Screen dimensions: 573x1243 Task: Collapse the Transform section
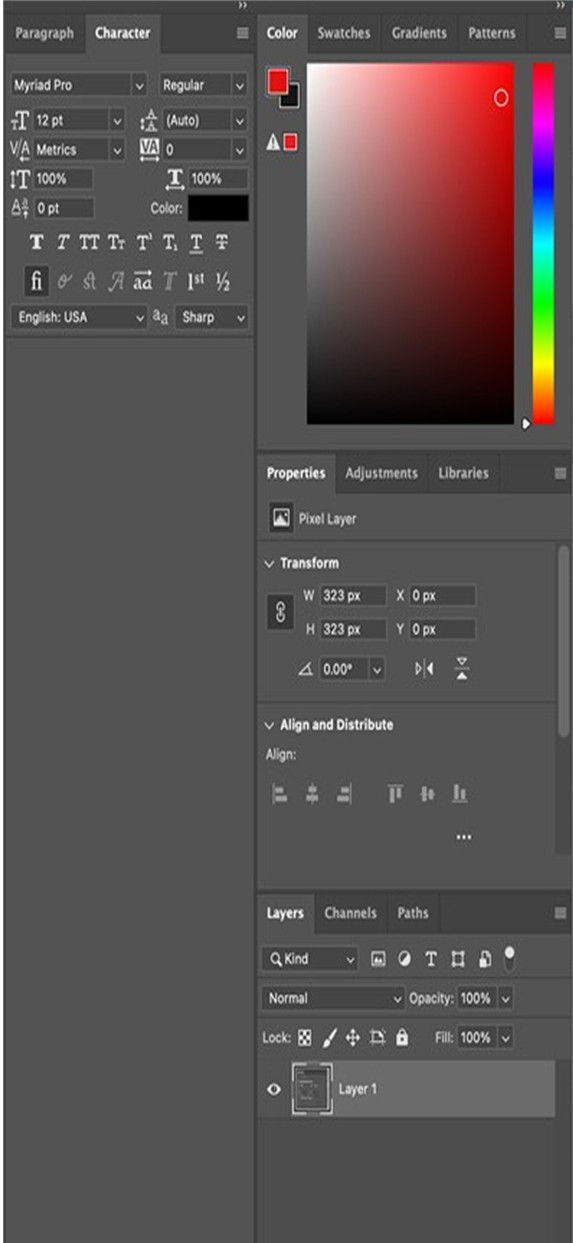click(x=269, y=564)
